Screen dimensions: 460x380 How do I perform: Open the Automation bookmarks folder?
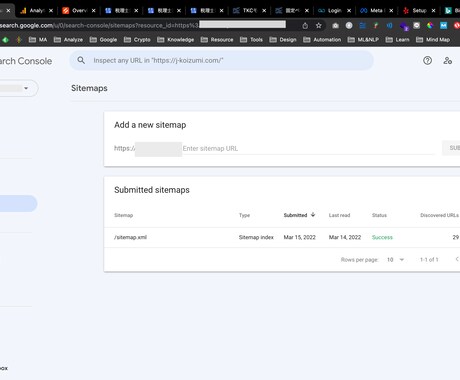322,40
